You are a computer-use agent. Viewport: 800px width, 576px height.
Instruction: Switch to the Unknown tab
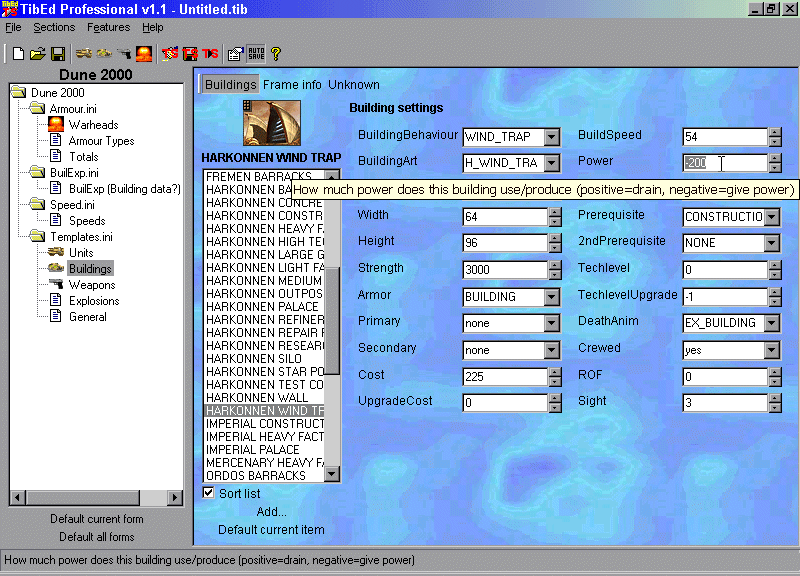pos(354,85)
